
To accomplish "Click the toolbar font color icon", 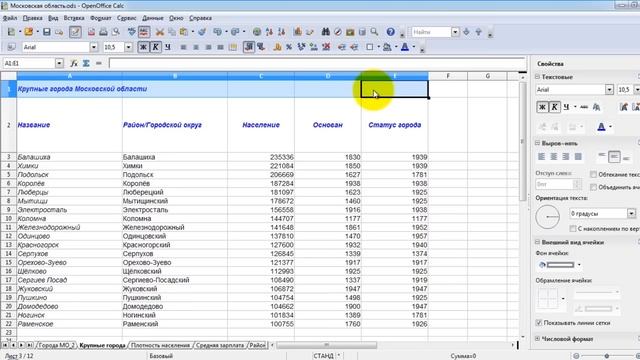I will (x=404, y=47).
